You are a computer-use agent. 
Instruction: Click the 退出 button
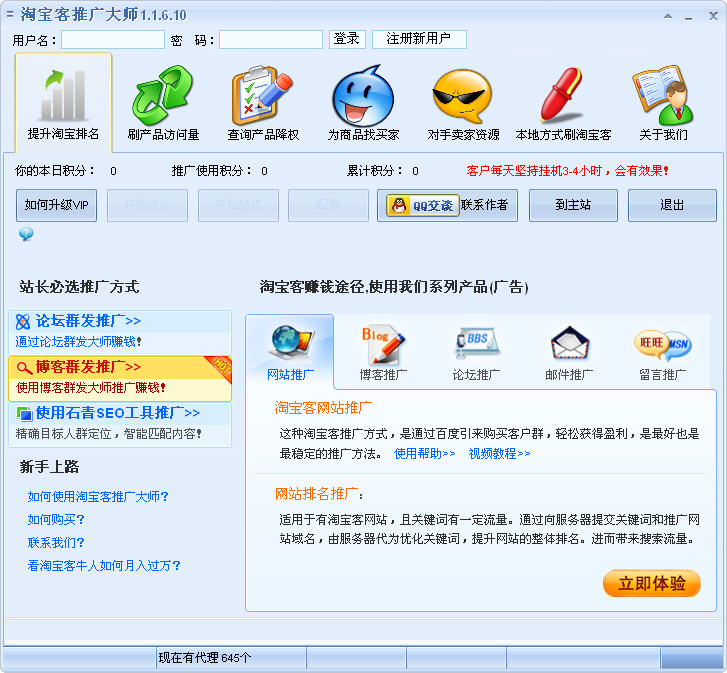[x=672, y=205]
